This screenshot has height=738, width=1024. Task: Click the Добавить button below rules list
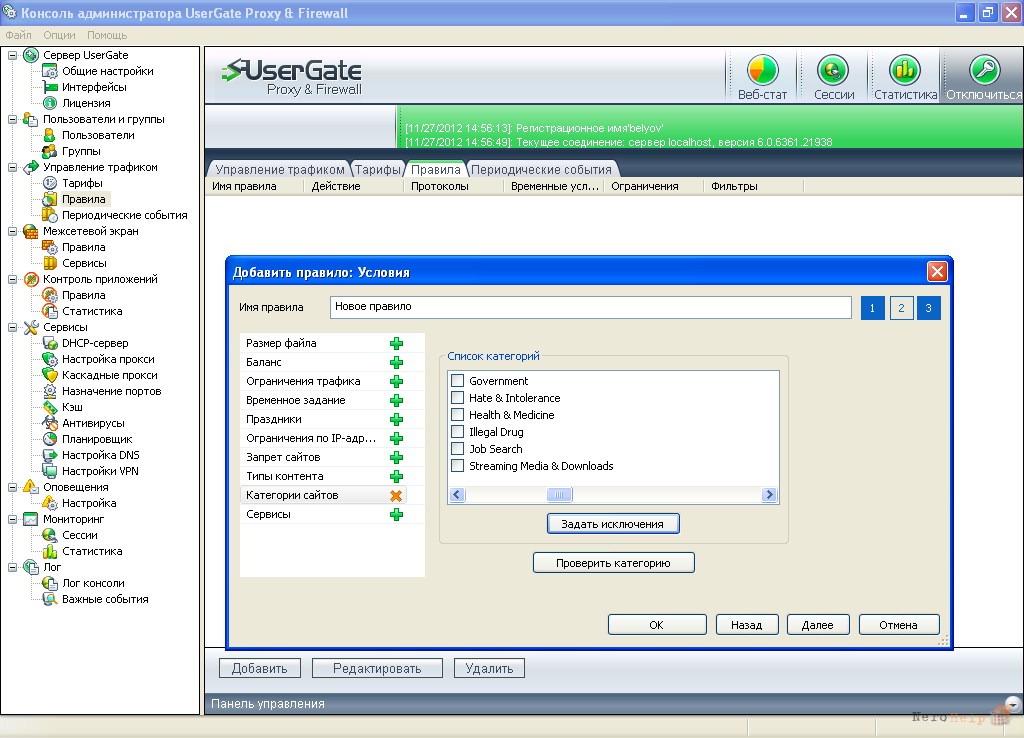[x=259, y=668]
